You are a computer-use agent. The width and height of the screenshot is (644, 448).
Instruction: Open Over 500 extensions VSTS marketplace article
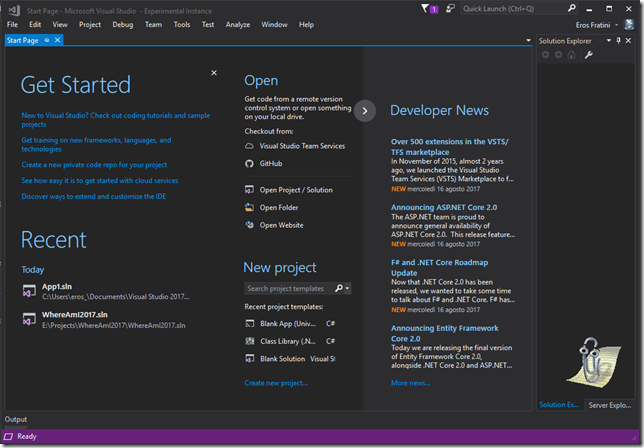[450, 147]
